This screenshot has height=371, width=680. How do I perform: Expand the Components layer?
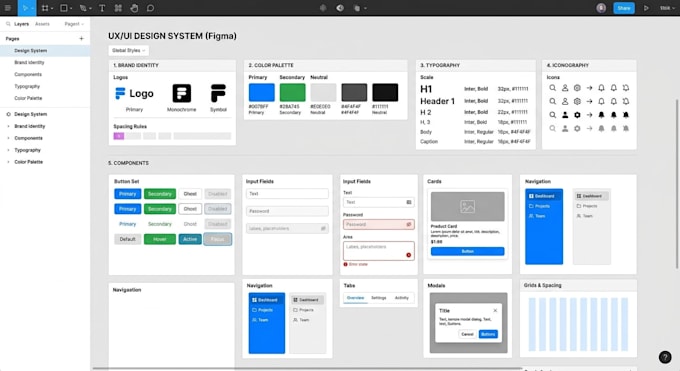pyautogui.click(x=8, y=138)
